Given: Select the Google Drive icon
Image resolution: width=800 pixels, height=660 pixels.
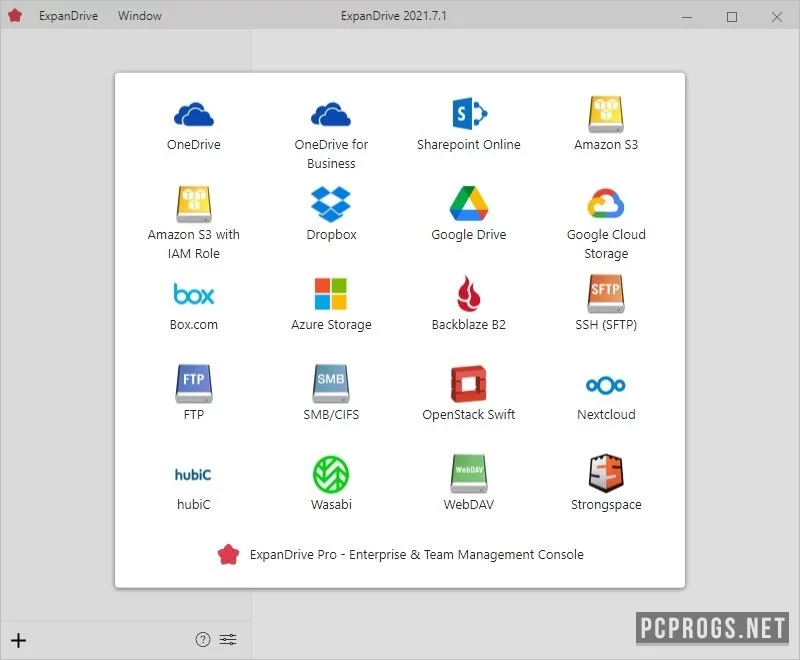Looking at the screenshot, I should 469,204.
